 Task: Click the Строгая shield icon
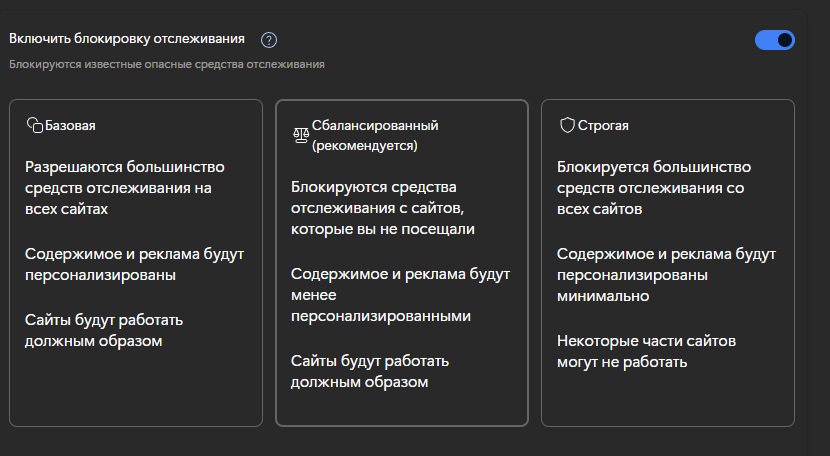(x=567, y=125)
